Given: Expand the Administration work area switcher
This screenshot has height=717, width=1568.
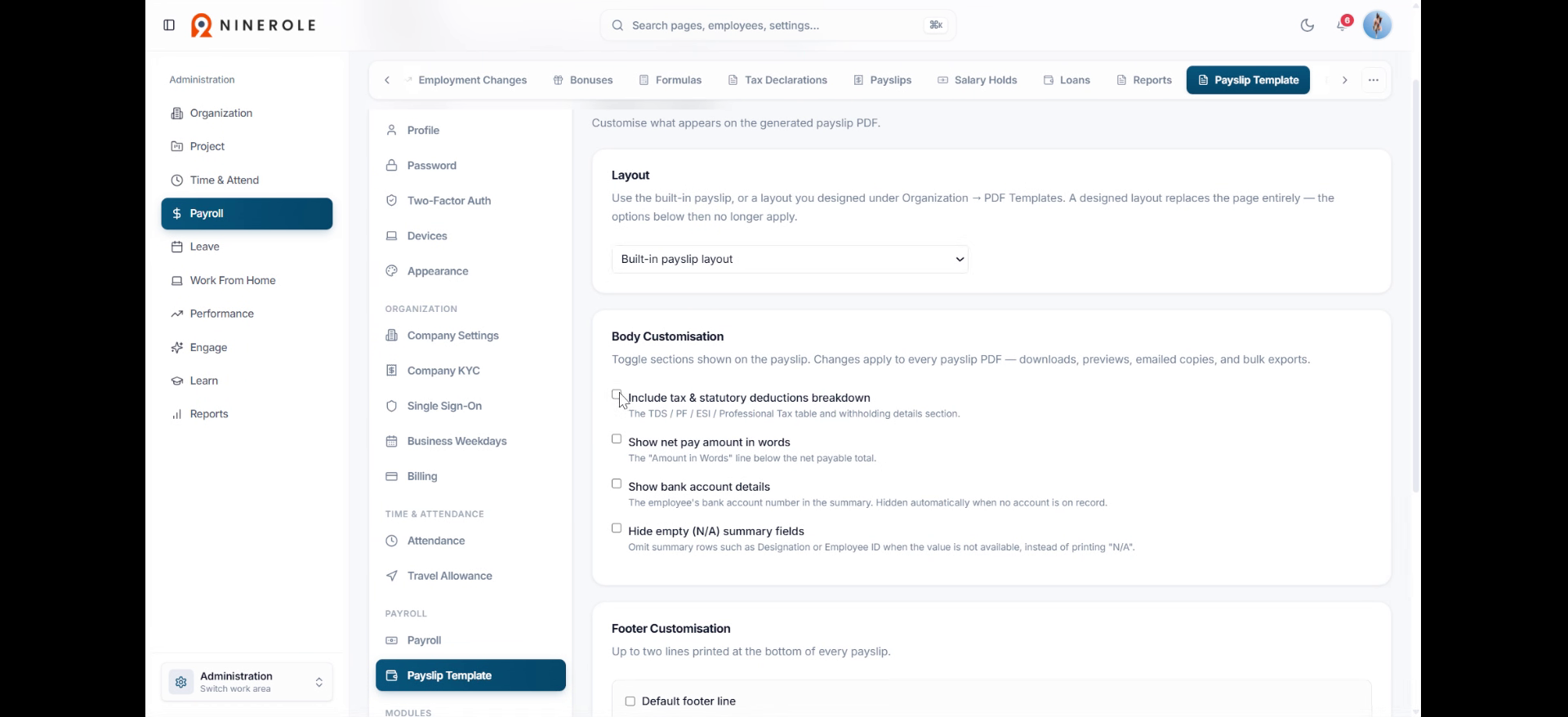Looking at the screenshot, I should point(247,682).
